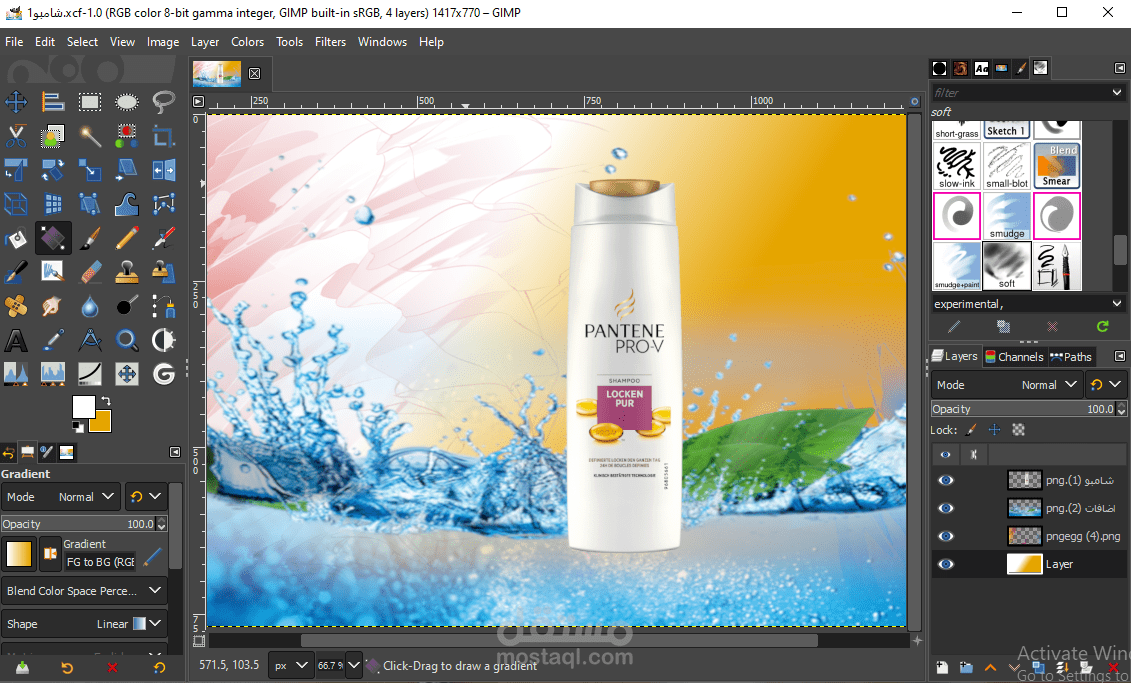Select the Blur/Sharpen droplet tool

89,306
